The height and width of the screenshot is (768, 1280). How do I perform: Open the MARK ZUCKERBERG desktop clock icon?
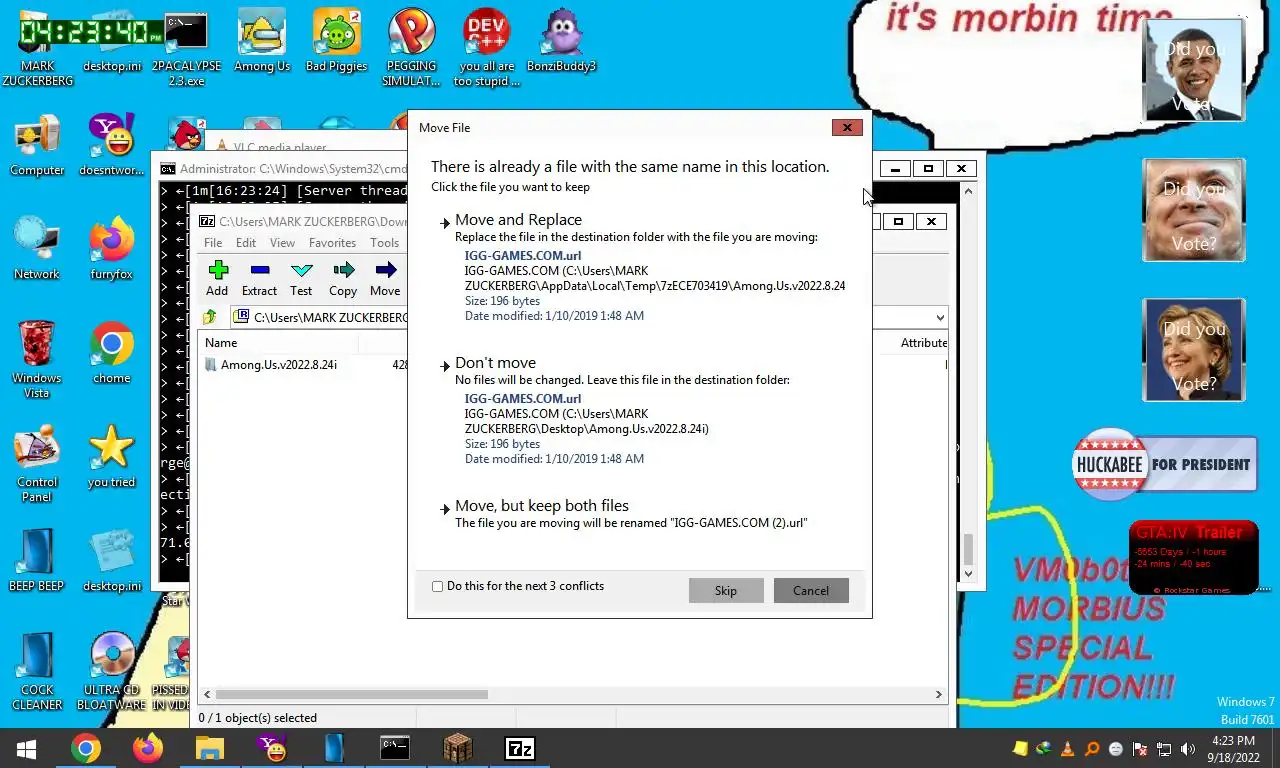tap(38, 48)
